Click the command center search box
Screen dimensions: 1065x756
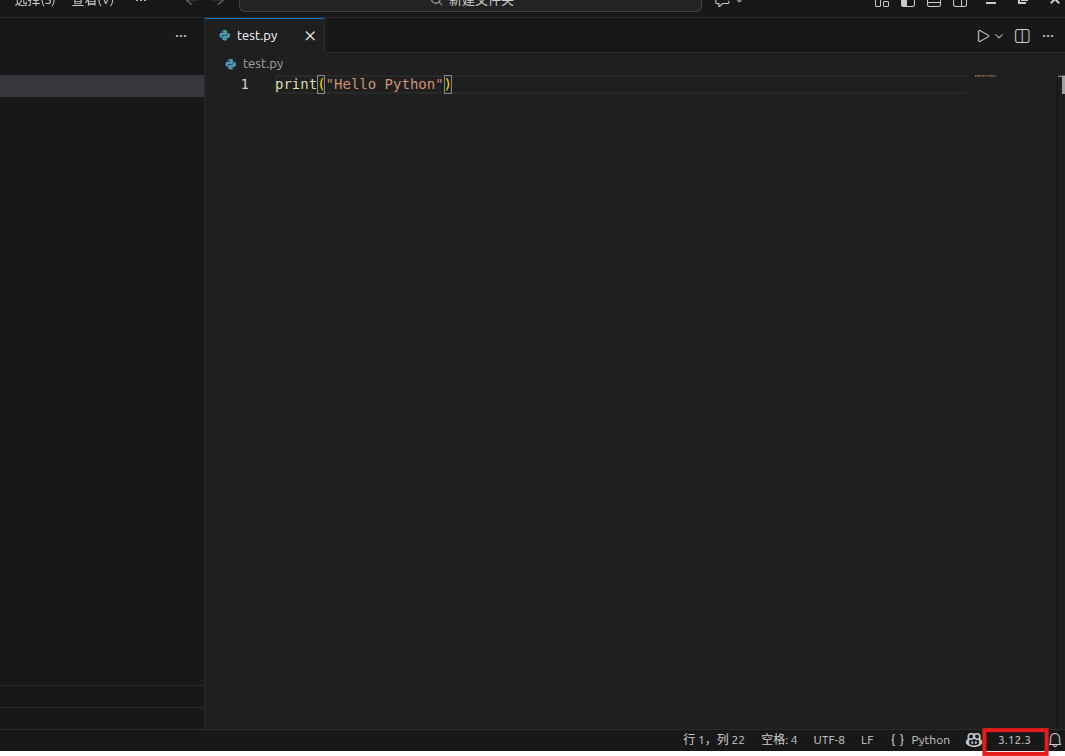[470, 3]
